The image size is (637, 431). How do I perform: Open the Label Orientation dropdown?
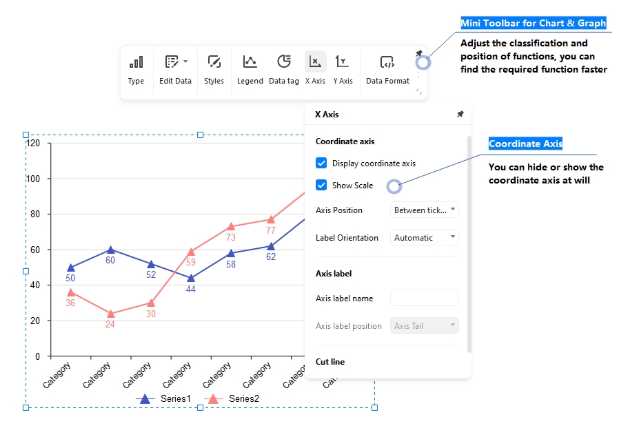[x=424, y=238]
